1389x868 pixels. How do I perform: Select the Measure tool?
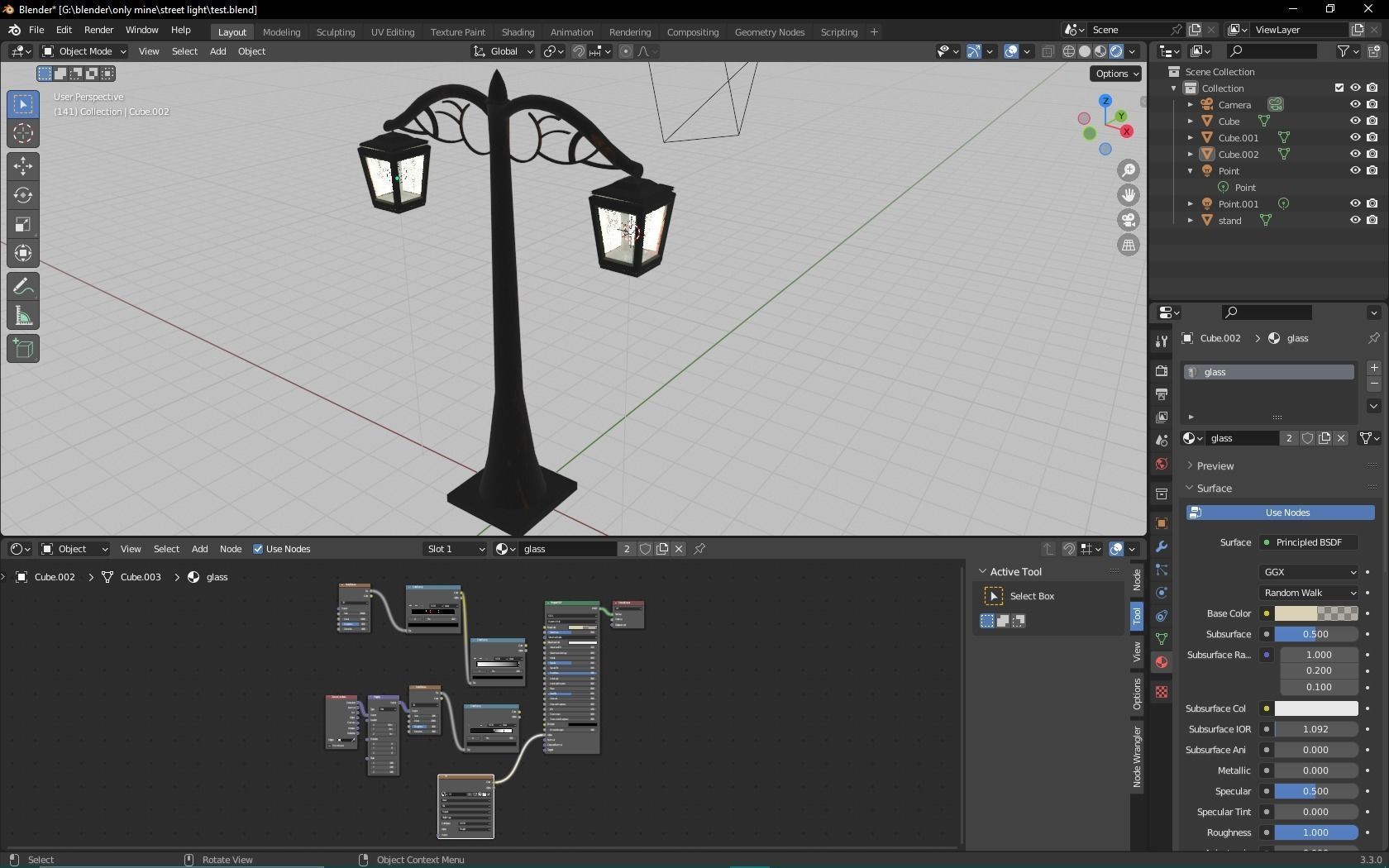point(23,316)
